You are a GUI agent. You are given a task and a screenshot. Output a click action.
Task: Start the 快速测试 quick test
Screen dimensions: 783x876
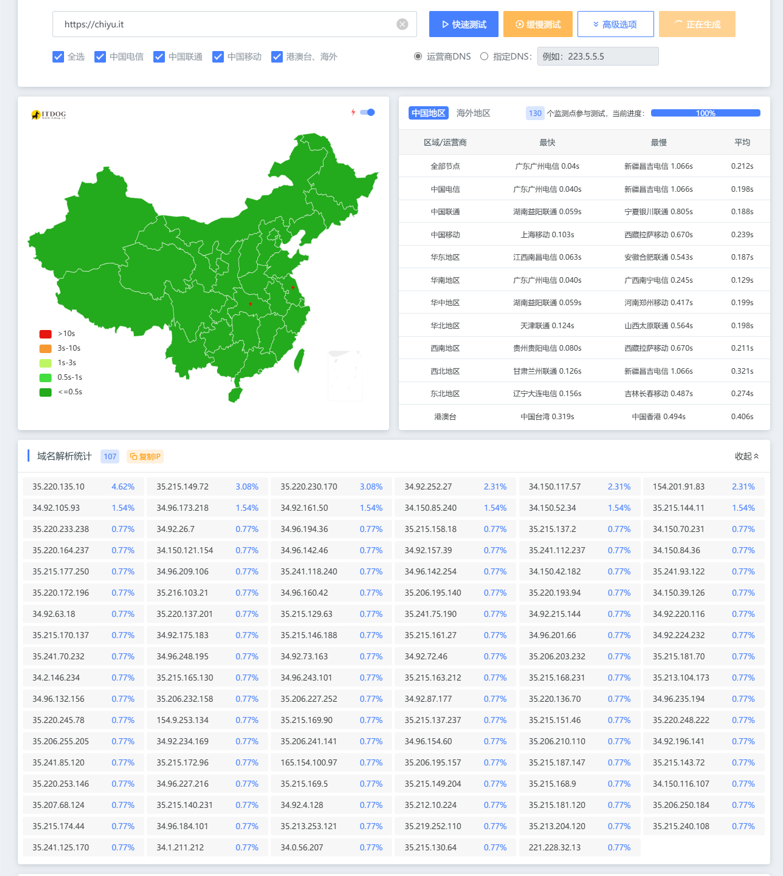pos(464,24)
